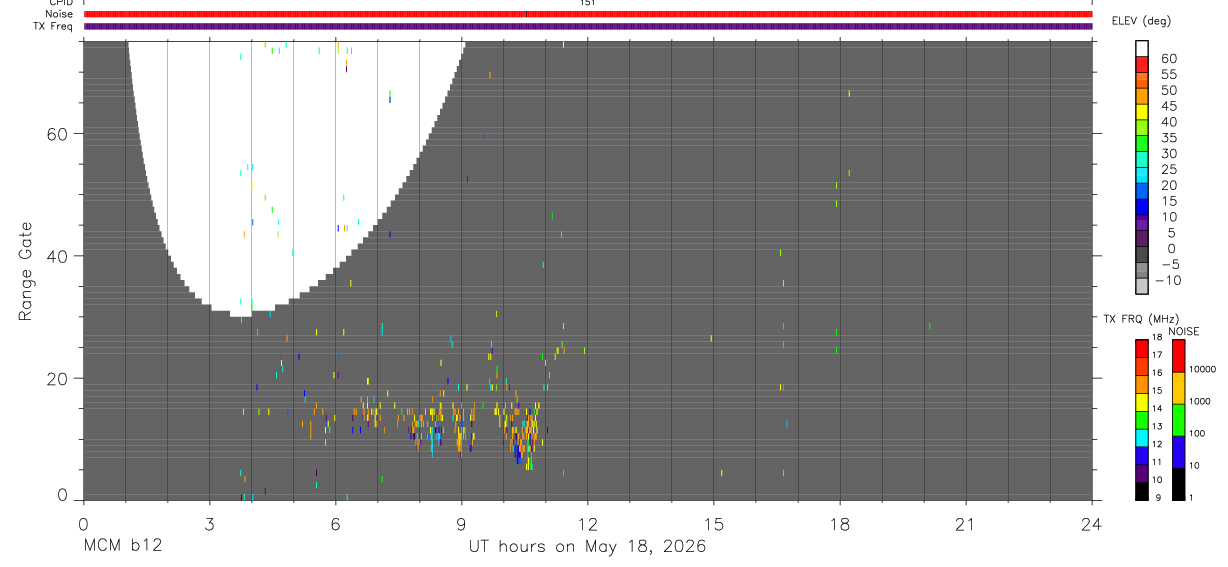Click the red Noise strip above the plot

pos(587,14)
